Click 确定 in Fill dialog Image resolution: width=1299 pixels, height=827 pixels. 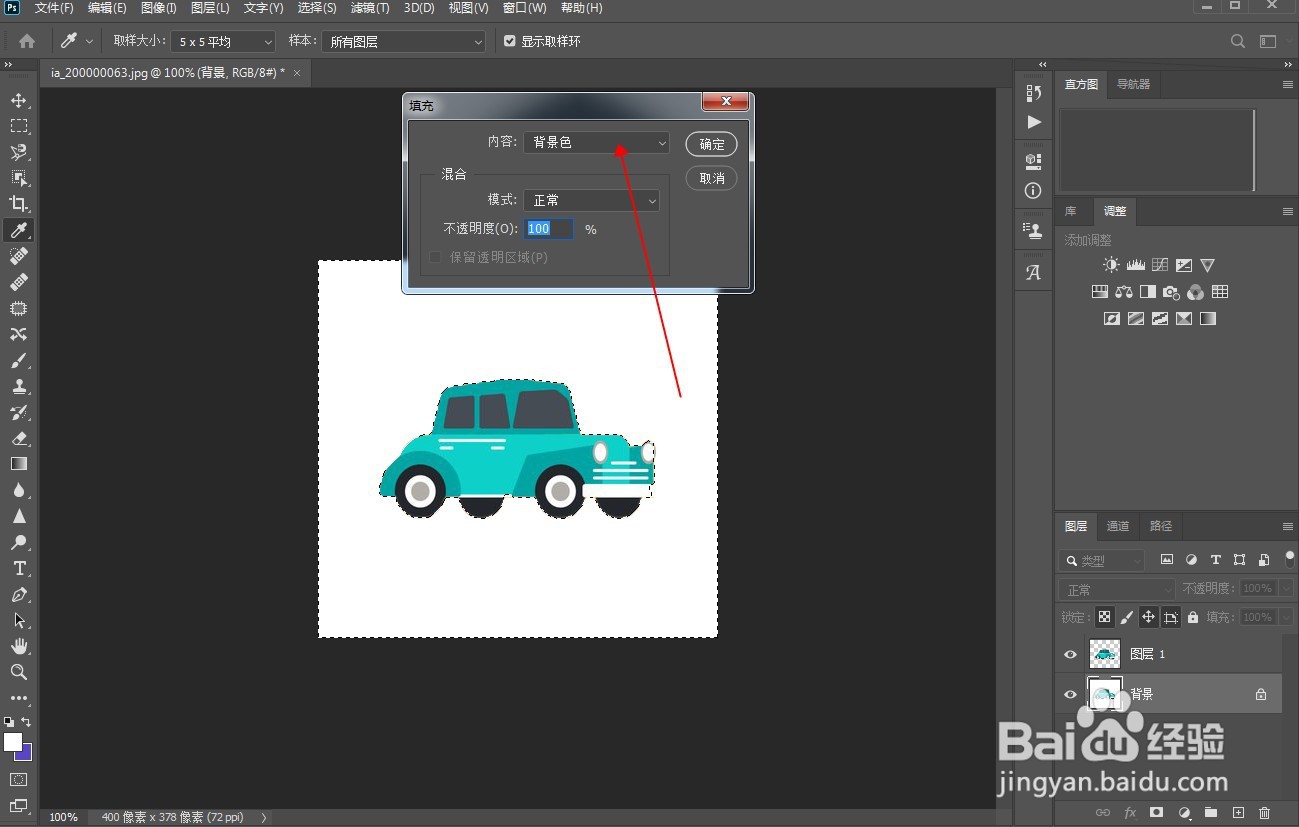pyautogui.click(x=712, y=144)
